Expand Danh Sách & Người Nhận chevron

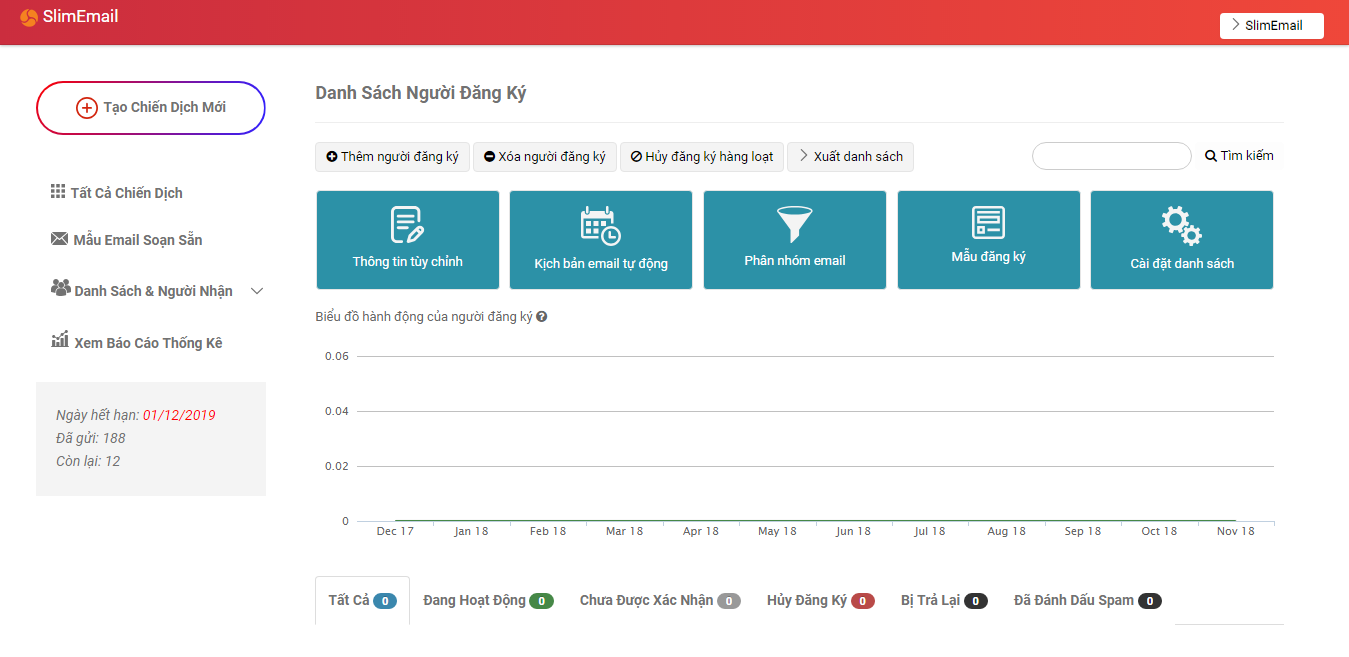click(257, 291)
